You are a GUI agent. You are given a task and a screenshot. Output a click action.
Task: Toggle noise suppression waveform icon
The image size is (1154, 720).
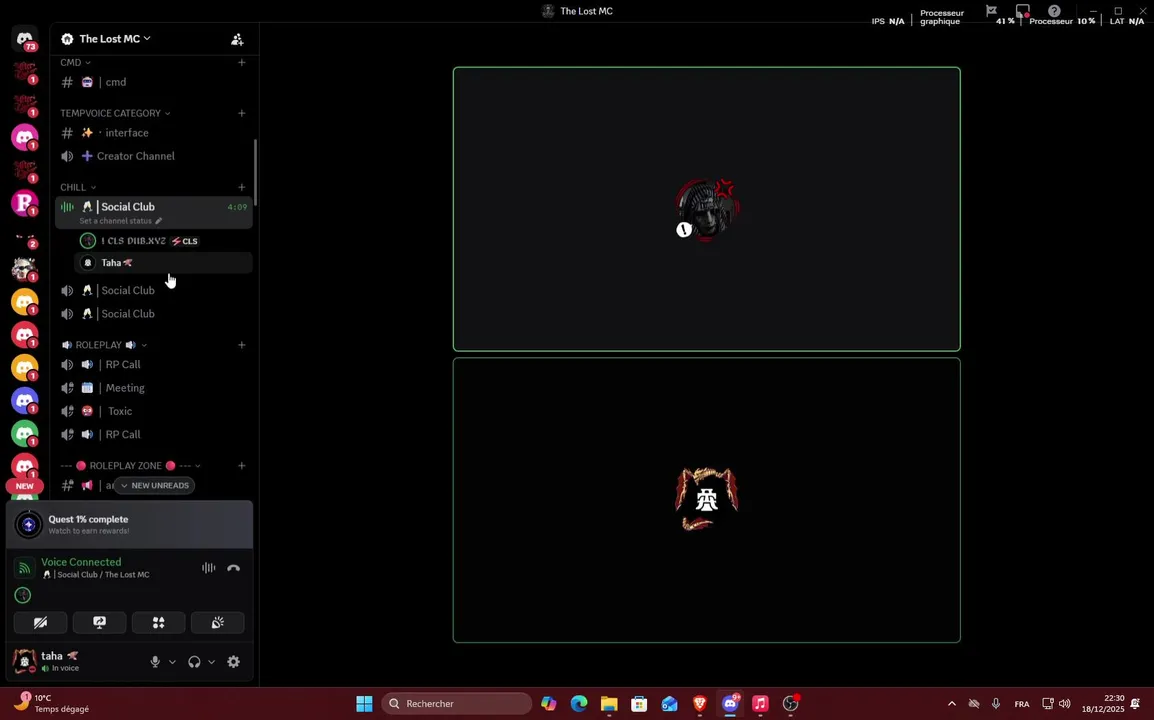click(209, 568)
